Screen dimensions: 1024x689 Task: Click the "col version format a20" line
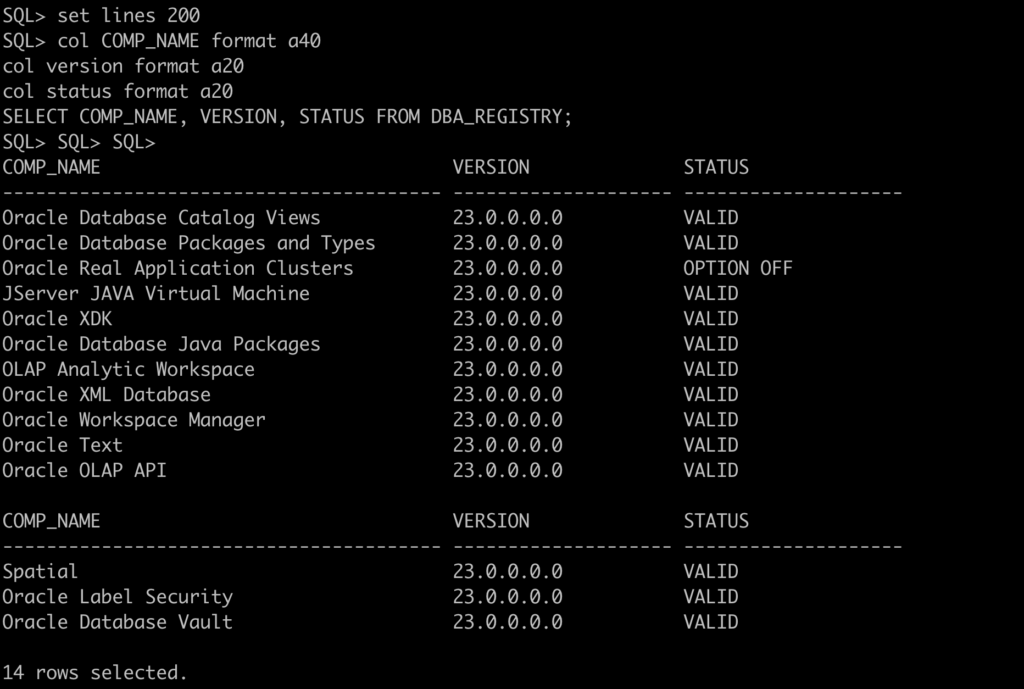point(123,66)
